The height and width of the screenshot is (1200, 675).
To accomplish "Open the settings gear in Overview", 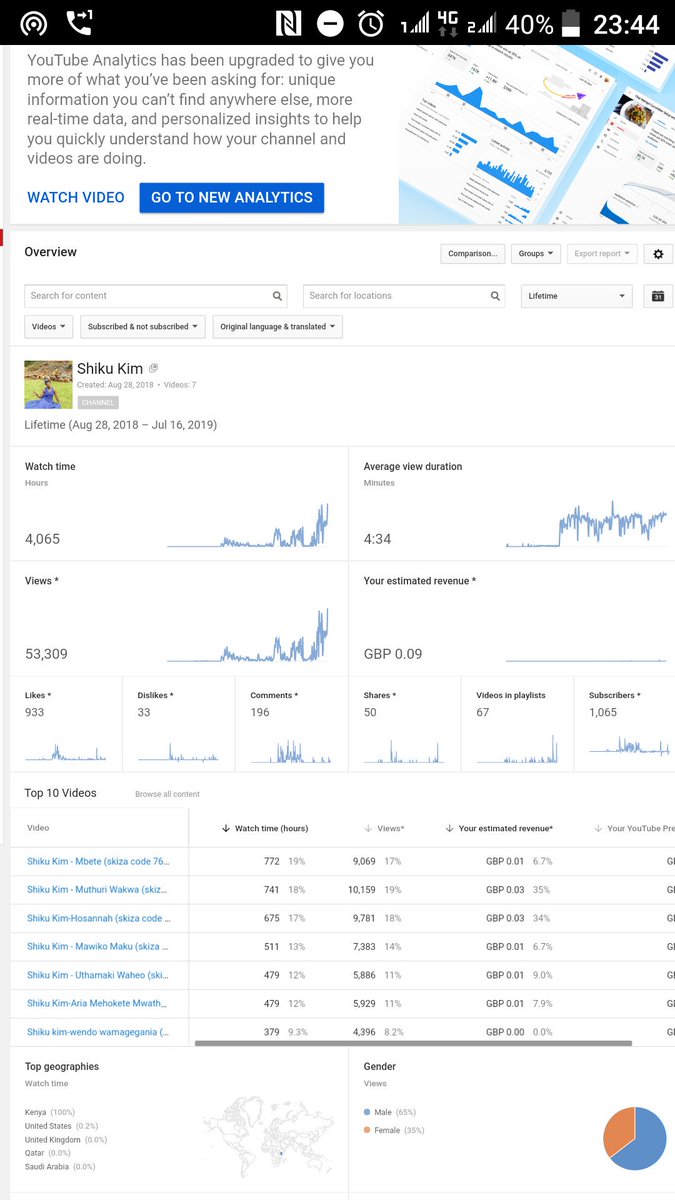I will 658,254.
